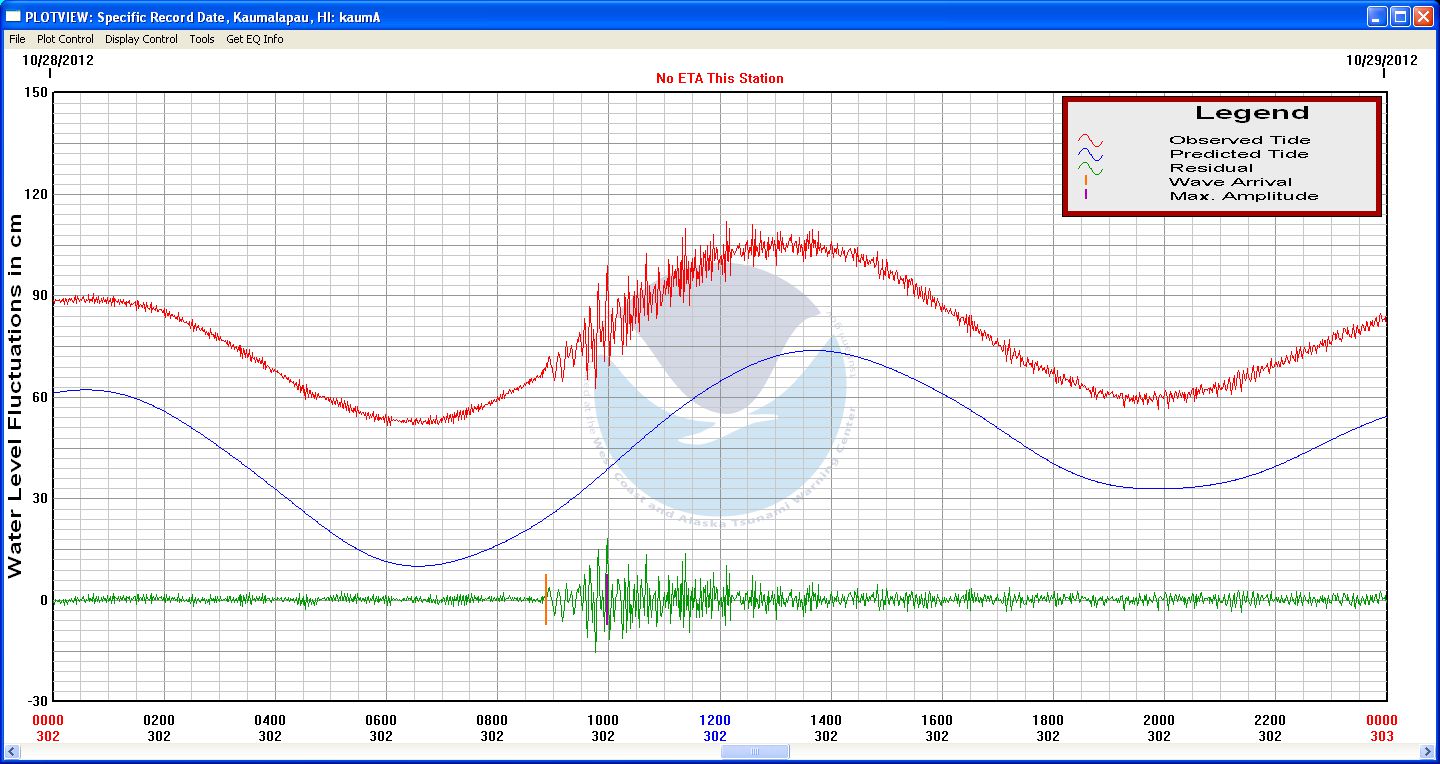Open the Tools menu
The width and height of the screenshot is (1440, 764).
(x=202, y=39)
